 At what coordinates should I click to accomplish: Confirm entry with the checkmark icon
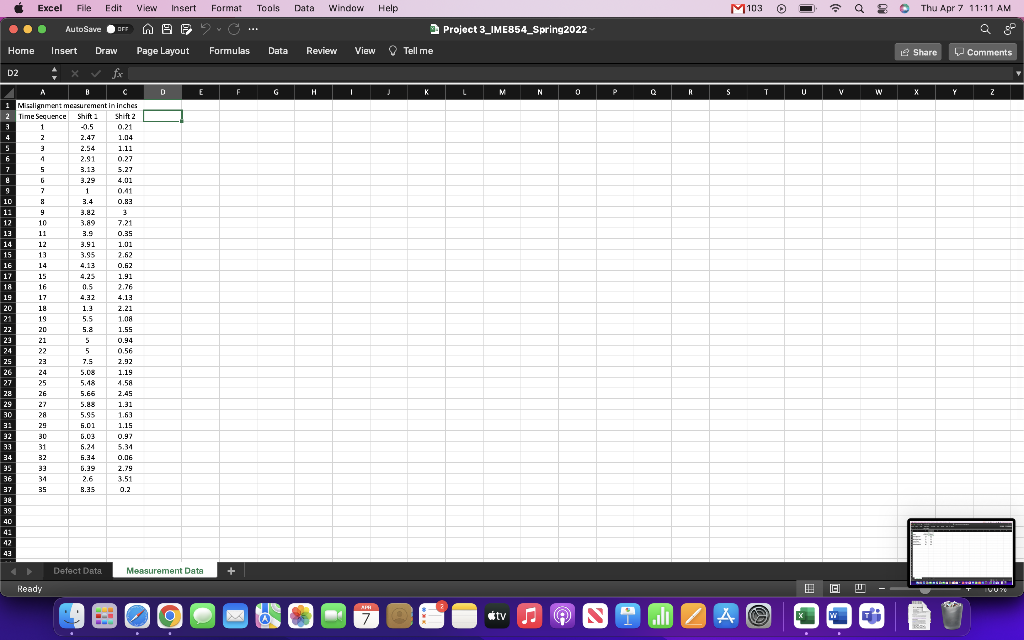tap(96, 73)
